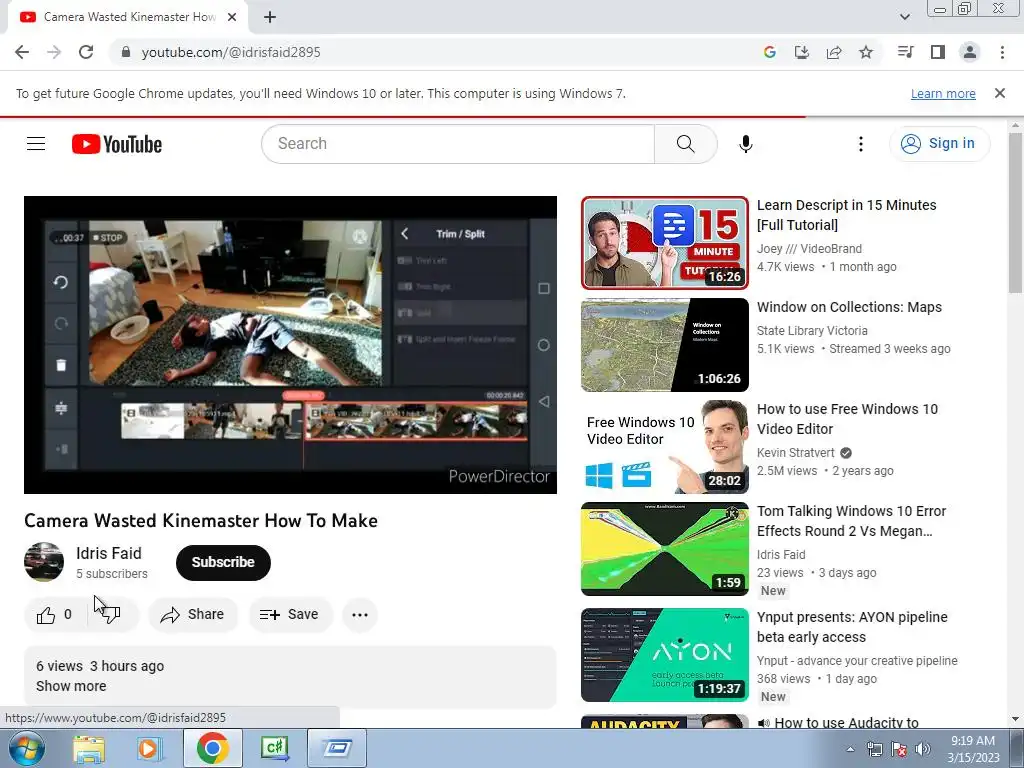Click Chrome icon in the taskbar

click(212, 748)
